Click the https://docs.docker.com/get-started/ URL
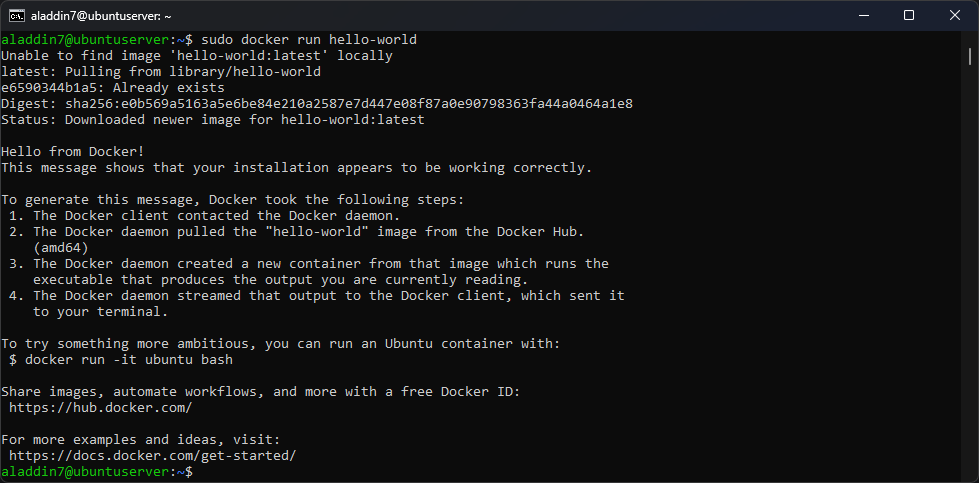The width and height of the screenshot is (979, 483). pyautogui.click(x=153, y=456)
